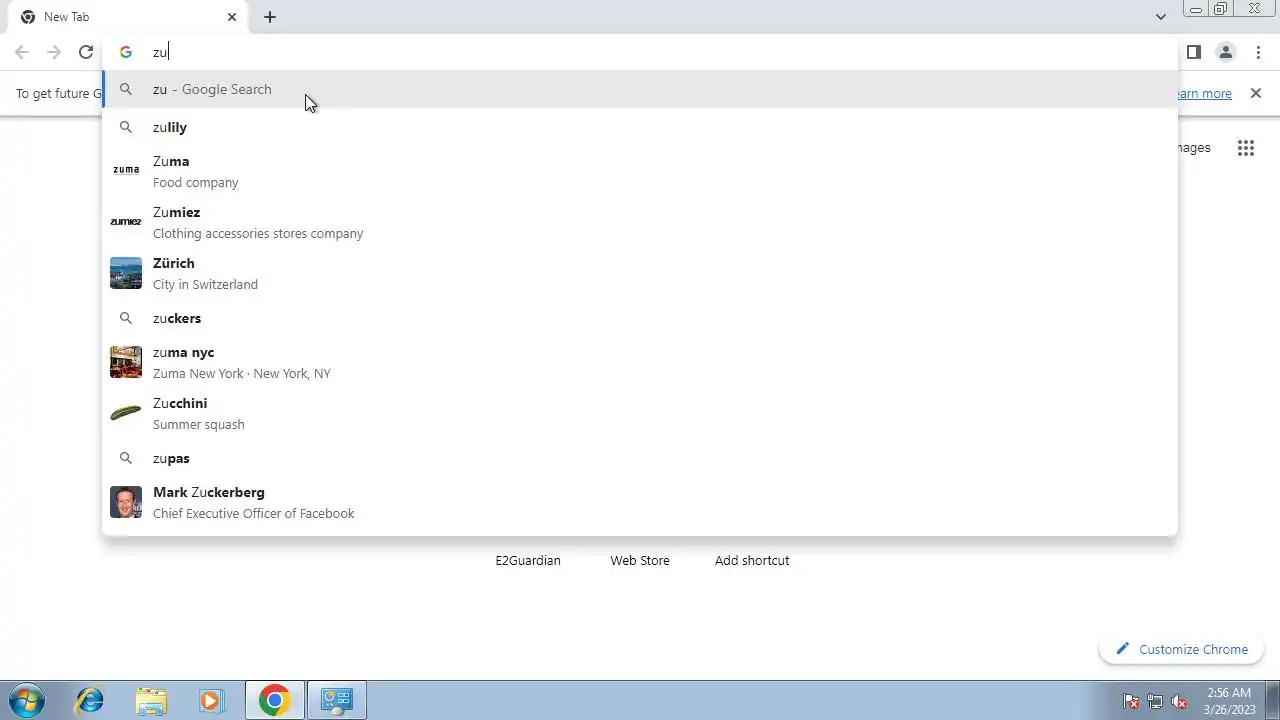
Task: Select the zupas suggestion
Action: pyautogui.click(x=640, y=458)
